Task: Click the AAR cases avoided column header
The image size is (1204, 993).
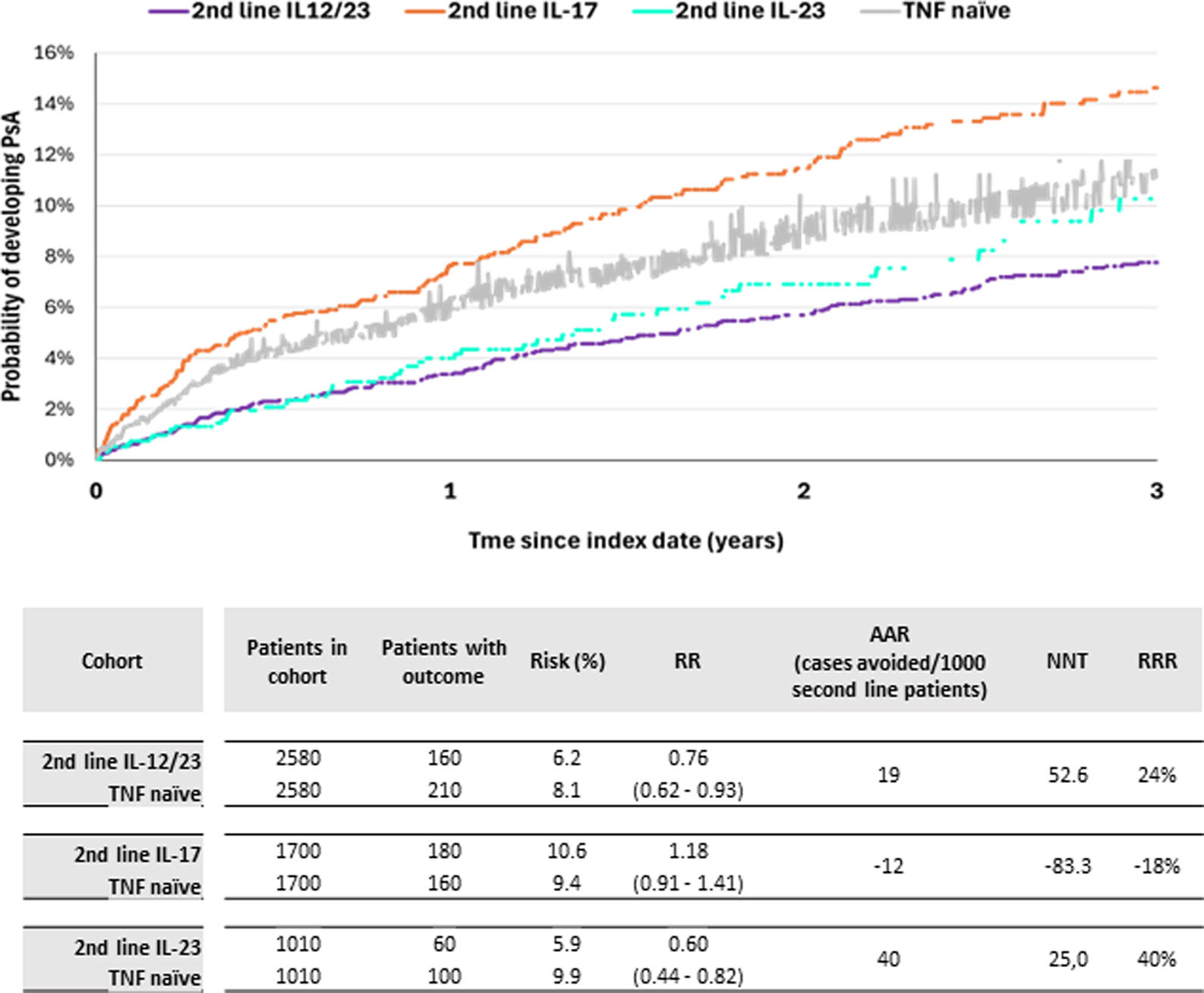Action: coord(889,661)
